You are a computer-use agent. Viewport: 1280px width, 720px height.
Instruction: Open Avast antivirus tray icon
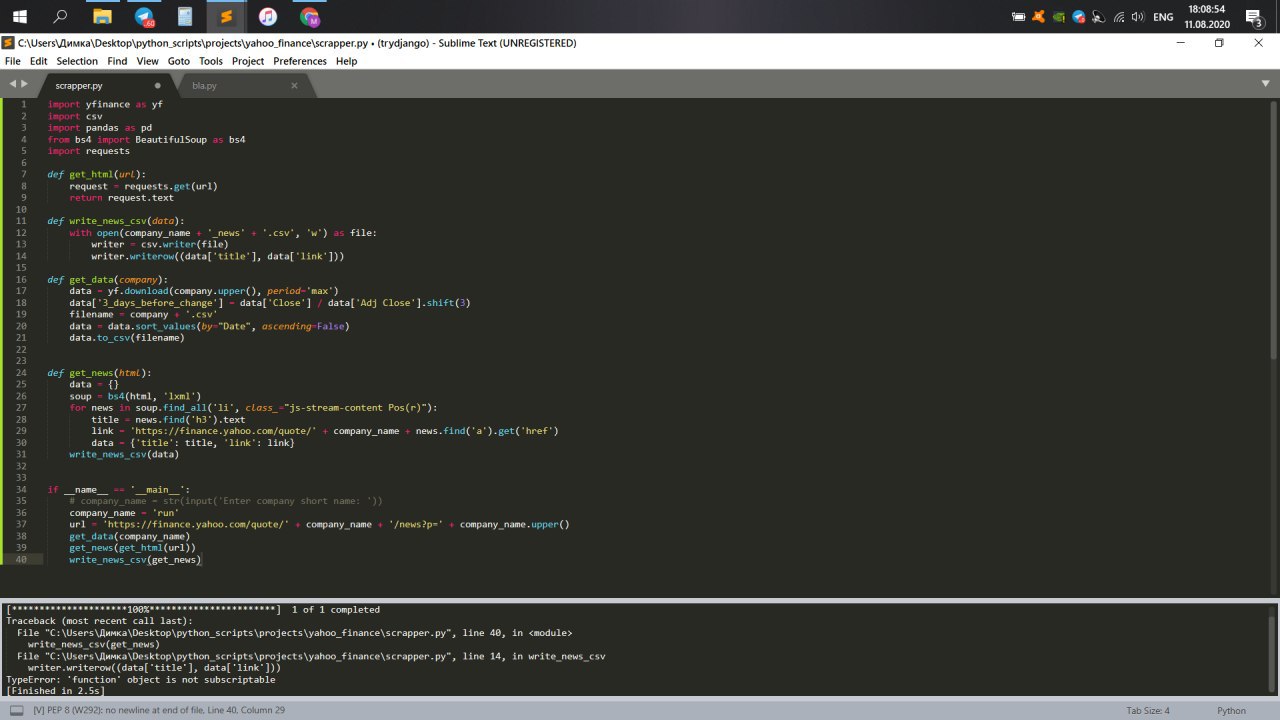(x=1039, y=17)
